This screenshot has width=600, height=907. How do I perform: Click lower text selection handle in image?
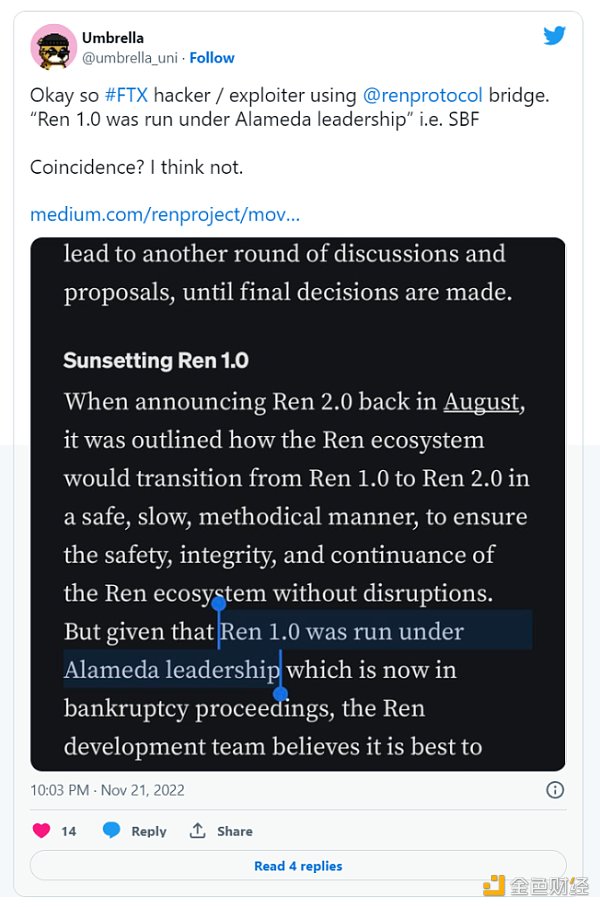tap(280, 693)
